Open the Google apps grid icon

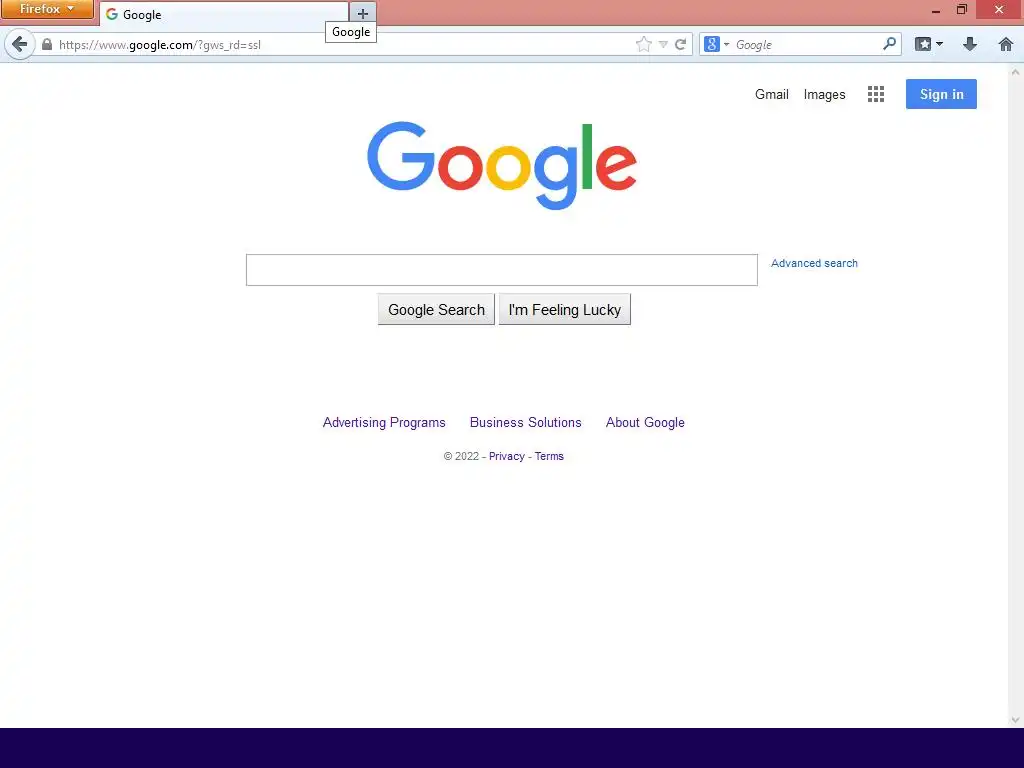coord(876,94)
